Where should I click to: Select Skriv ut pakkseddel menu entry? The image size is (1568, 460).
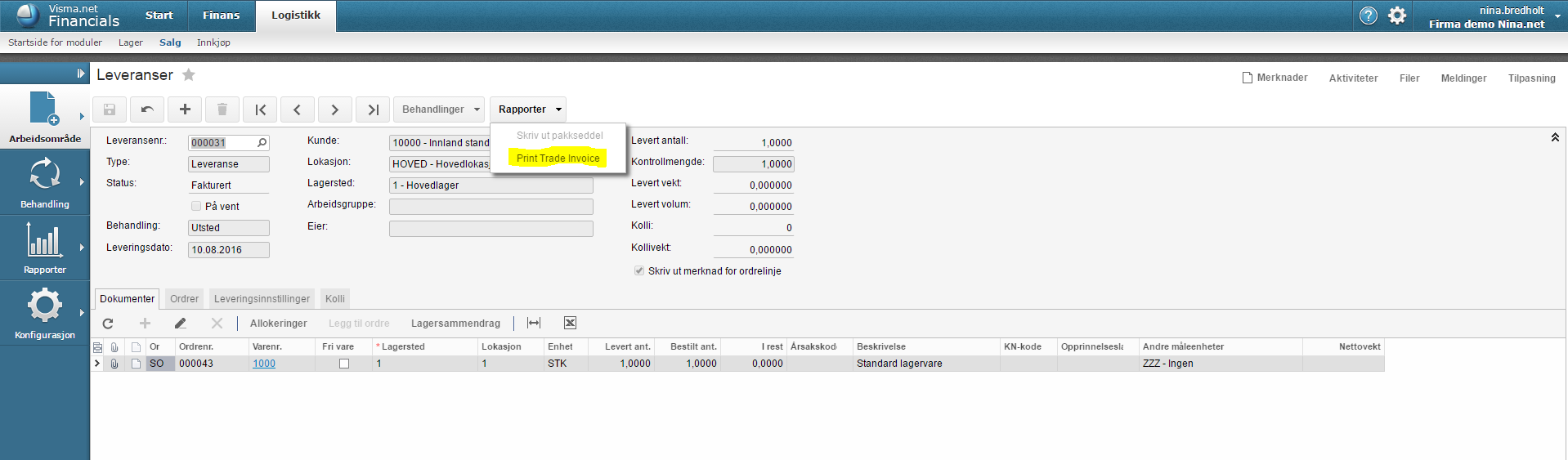pos(559,136)
